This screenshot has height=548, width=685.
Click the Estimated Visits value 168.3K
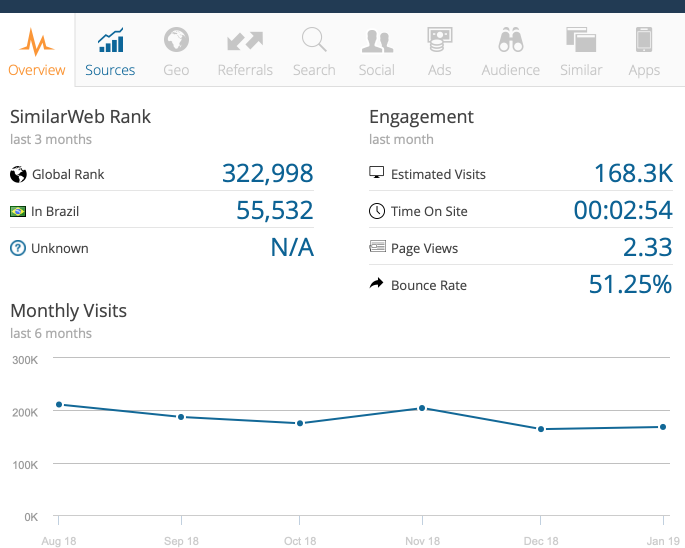tap(633, 173)
